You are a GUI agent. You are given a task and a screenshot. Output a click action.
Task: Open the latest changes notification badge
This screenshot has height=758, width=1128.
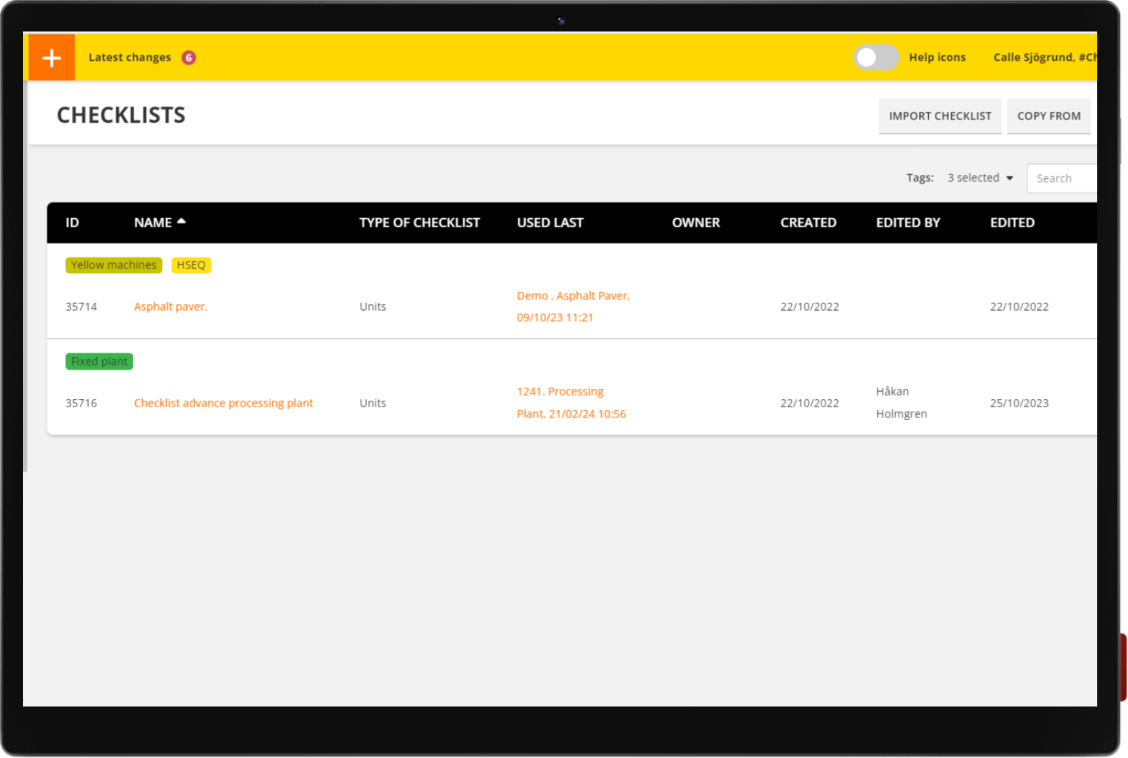tap(188, 58)
